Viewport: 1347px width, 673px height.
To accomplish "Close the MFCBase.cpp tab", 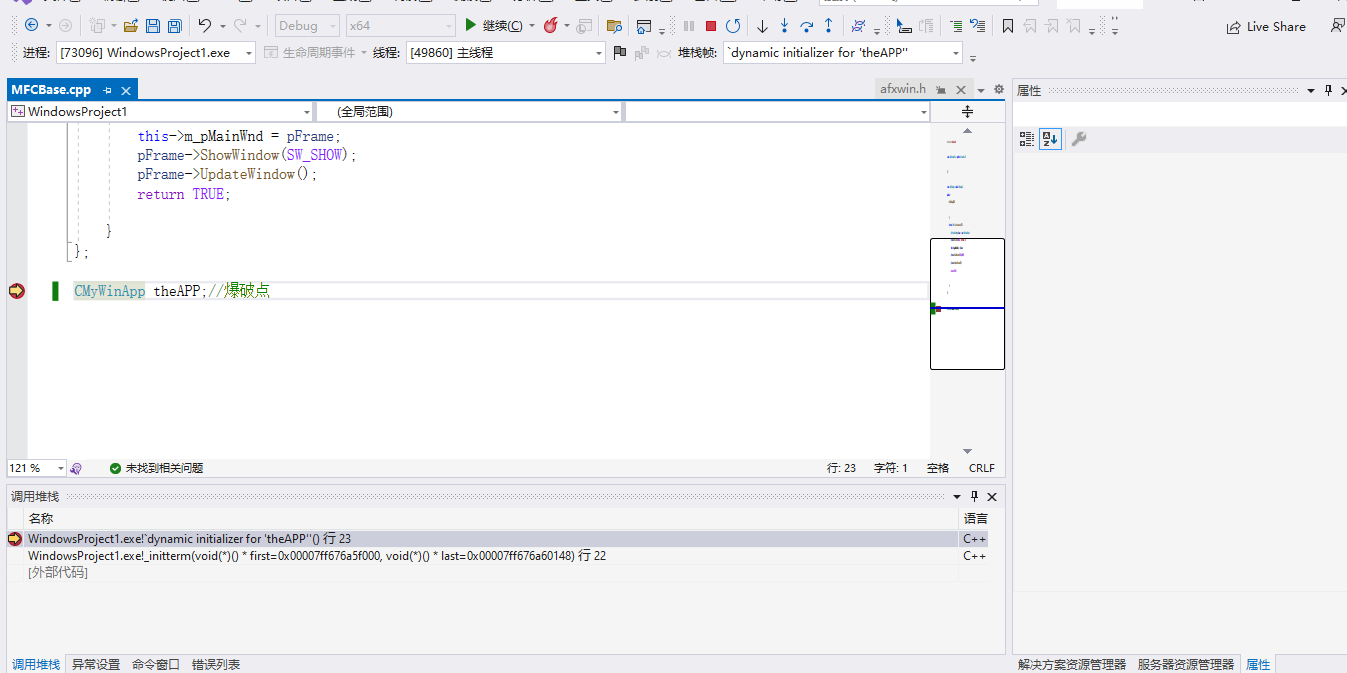I will [127, 90].
